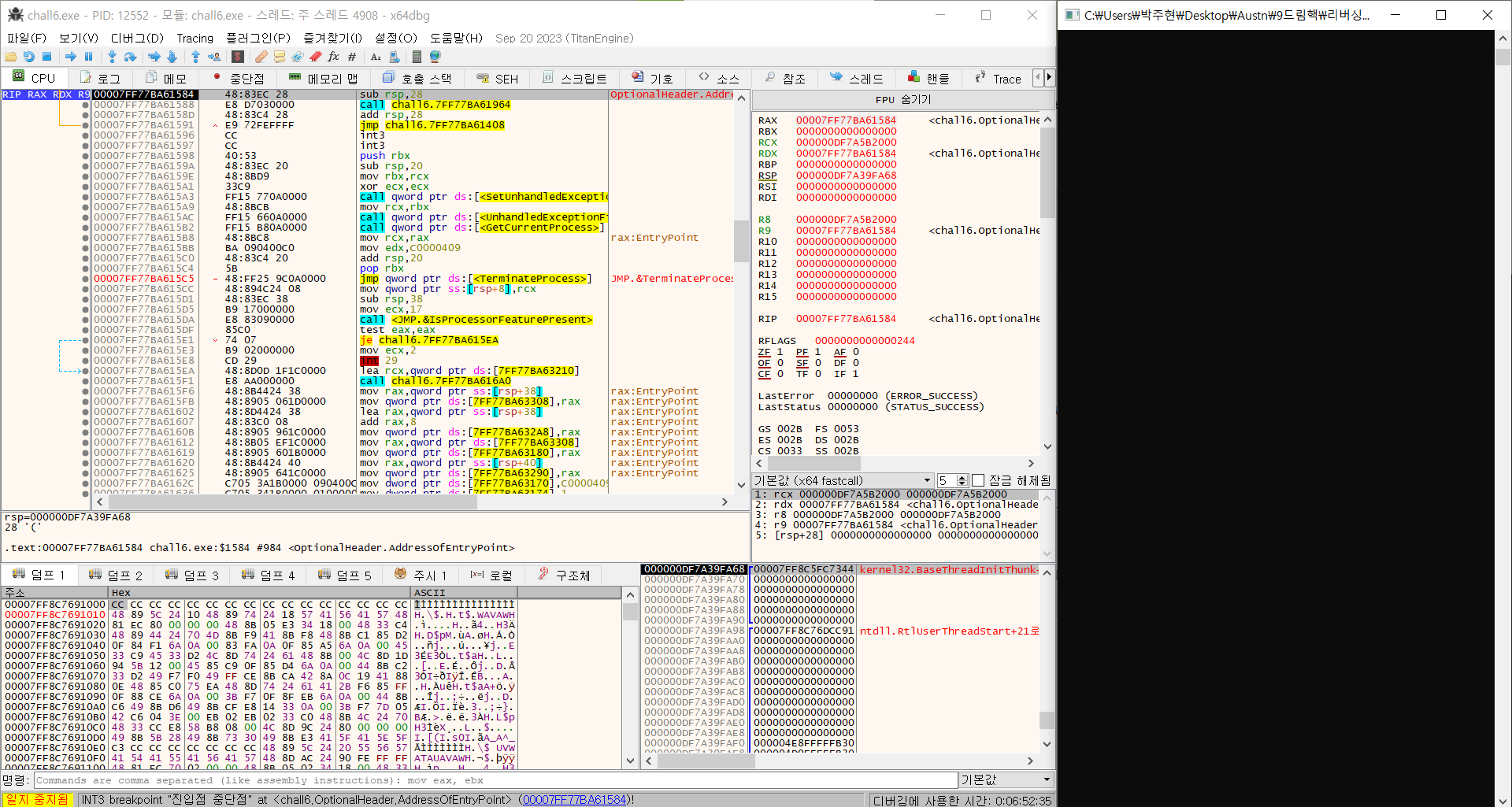Click the Execute Till Return icon
This screenshot has width=1512, height=807.
(195, 57)
